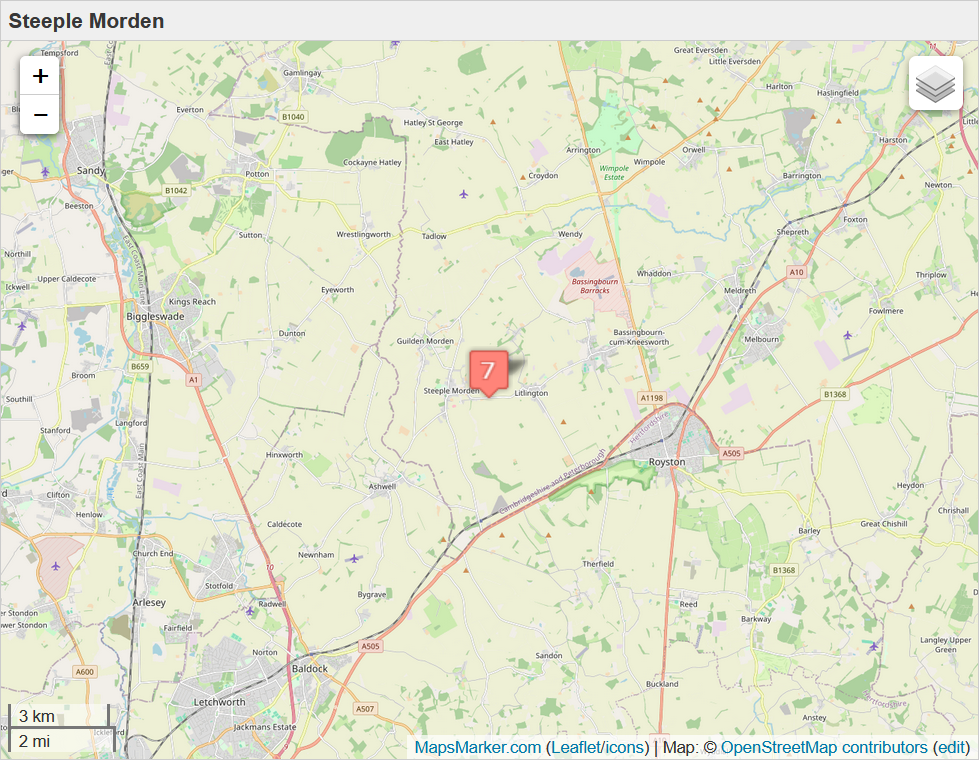
Task: Click the Royston town label
Action: click(667, 462)
